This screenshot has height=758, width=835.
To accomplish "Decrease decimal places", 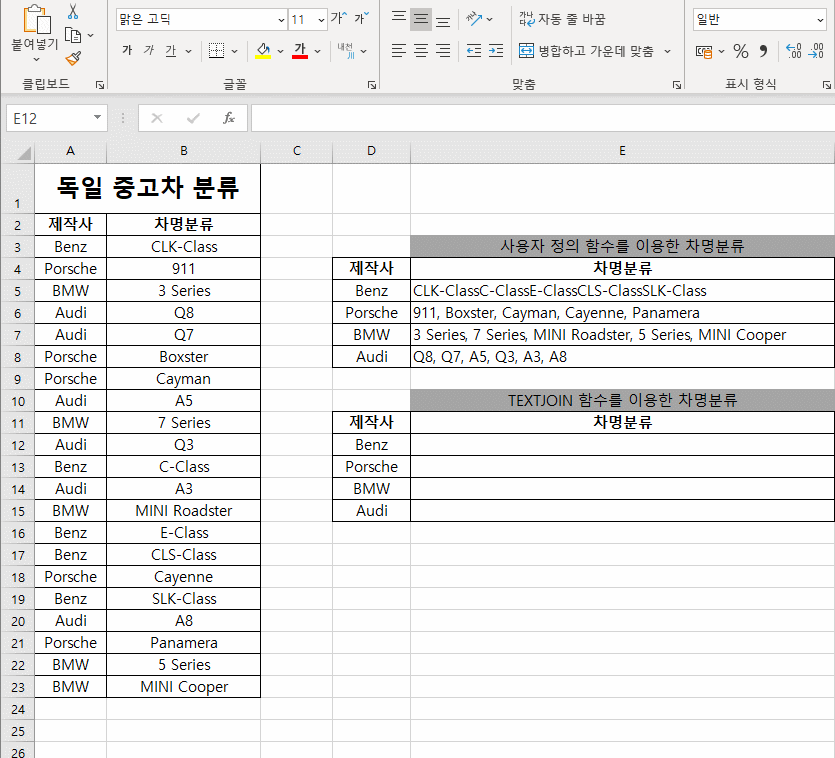I will pos(816,51).
